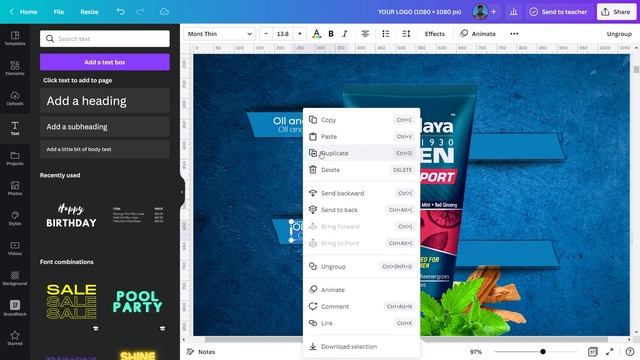Open the Effects options
This screenshot has width=640, height=360.
click(x=435, y=34)
